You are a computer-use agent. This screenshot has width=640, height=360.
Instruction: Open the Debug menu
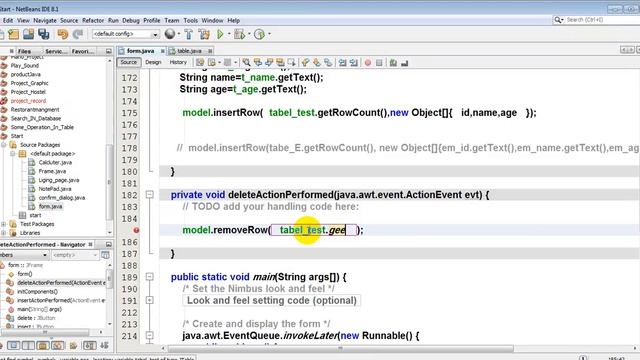point(131,20)
